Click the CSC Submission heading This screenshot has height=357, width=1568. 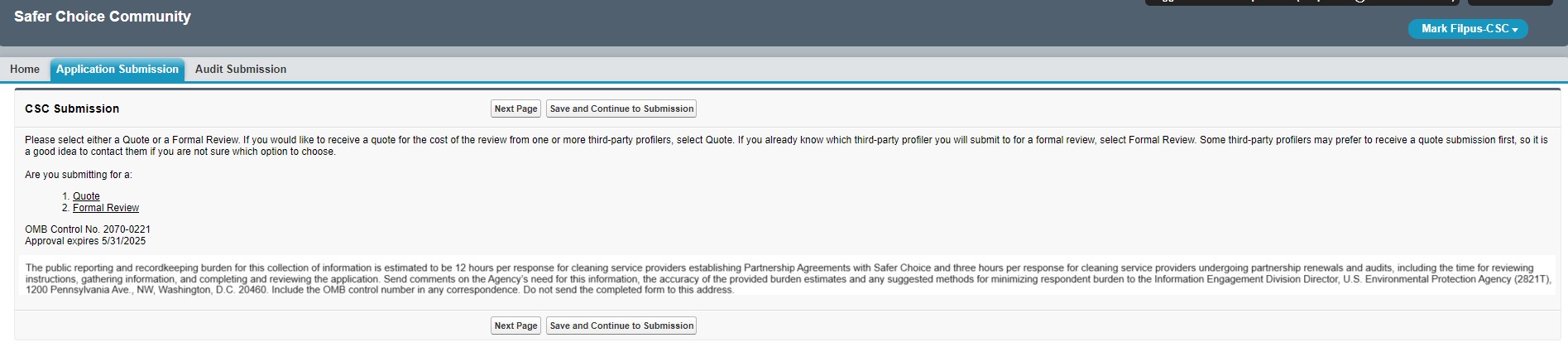[72, 109]
